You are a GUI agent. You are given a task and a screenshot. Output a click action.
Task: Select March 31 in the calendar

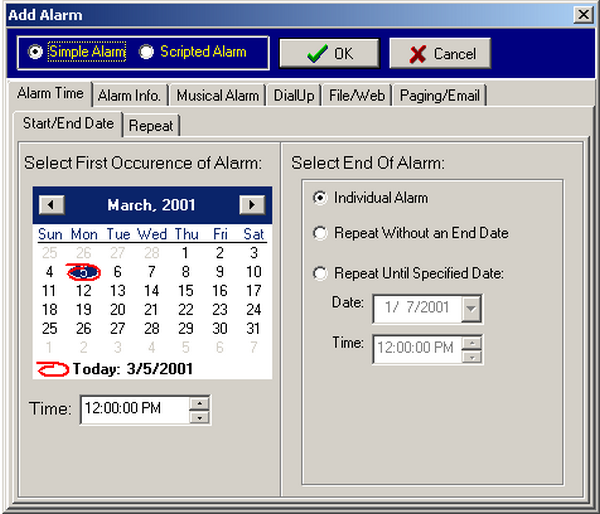click(x=253, y=328)
